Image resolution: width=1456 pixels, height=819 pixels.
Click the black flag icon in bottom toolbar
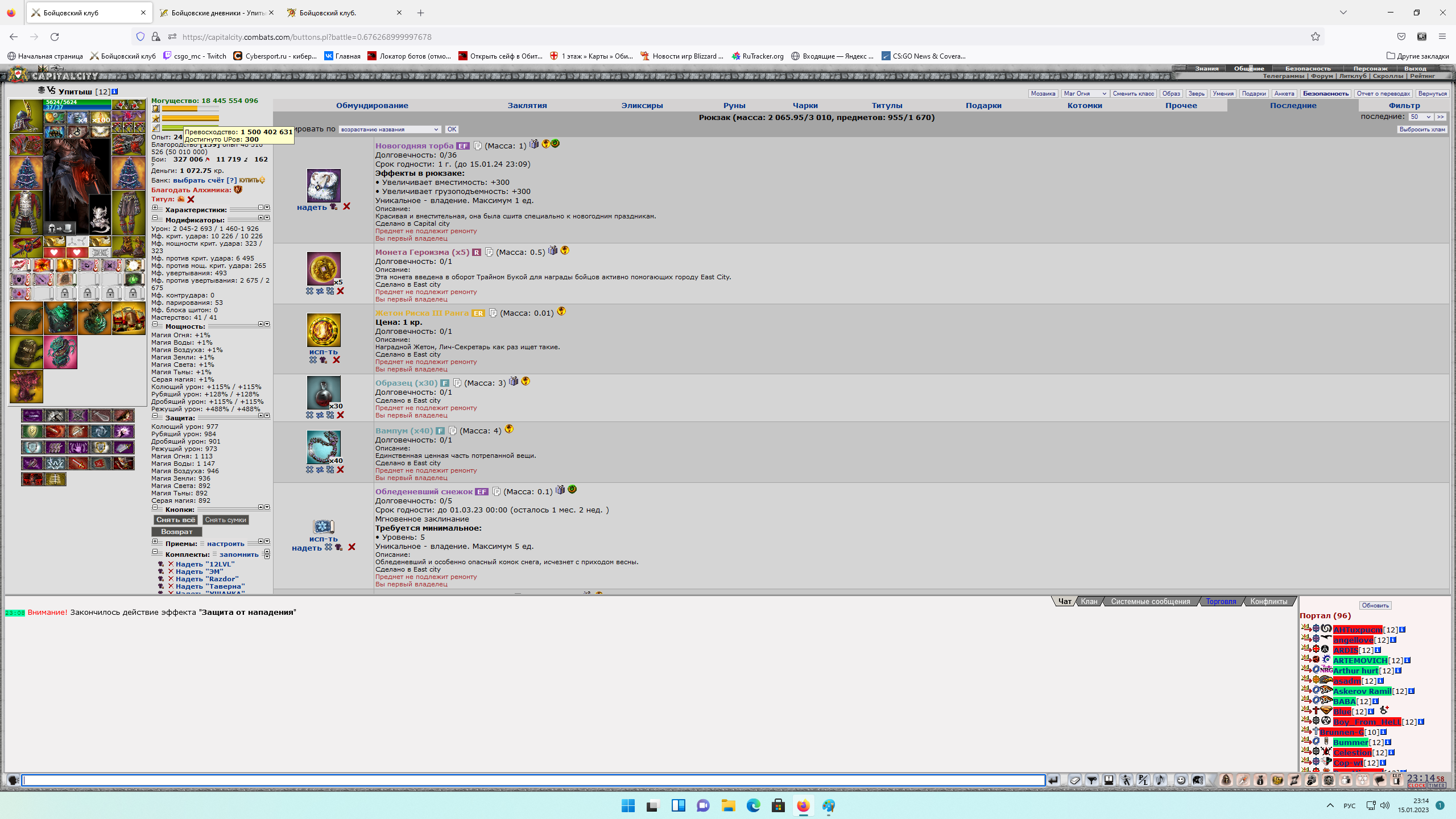[x=1380, y=780]
